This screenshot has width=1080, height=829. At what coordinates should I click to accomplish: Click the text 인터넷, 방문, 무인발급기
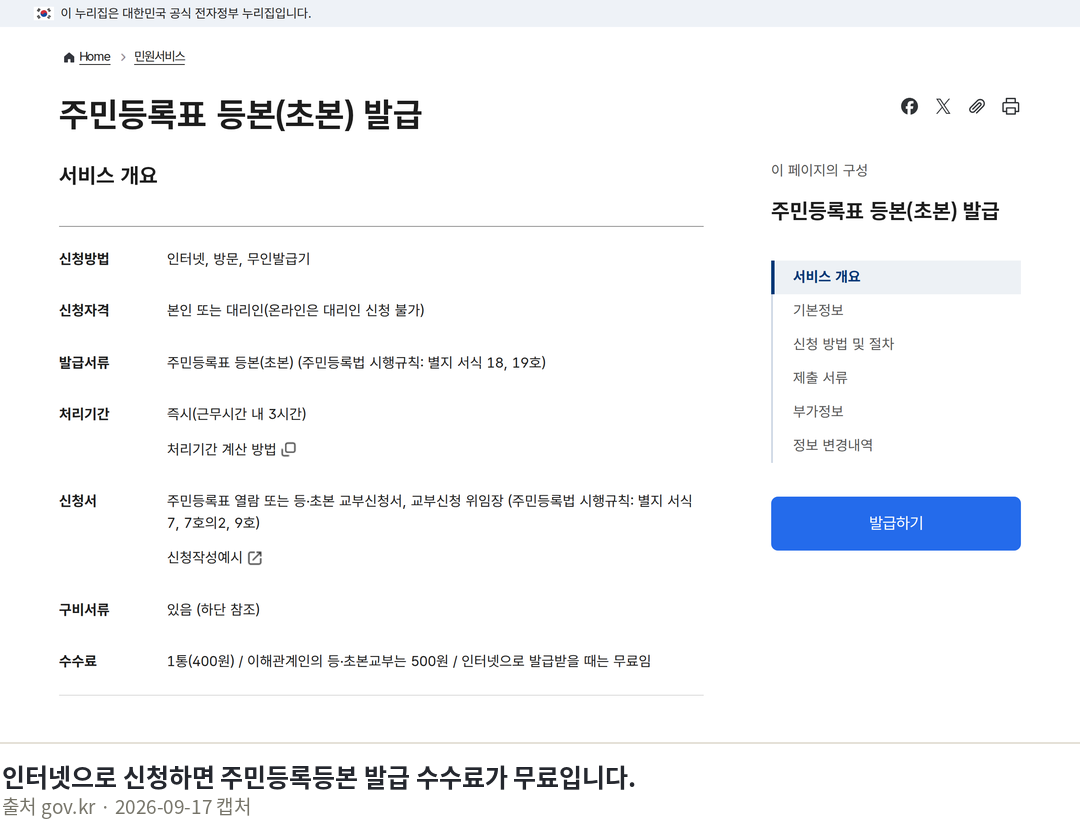(238, 259)
